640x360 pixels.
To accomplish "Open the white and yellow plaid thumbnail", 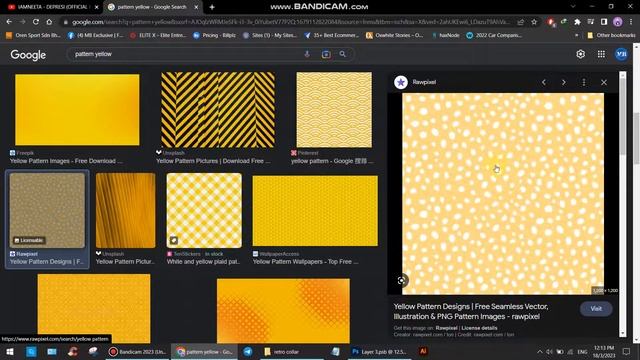I will coord(204,210).
